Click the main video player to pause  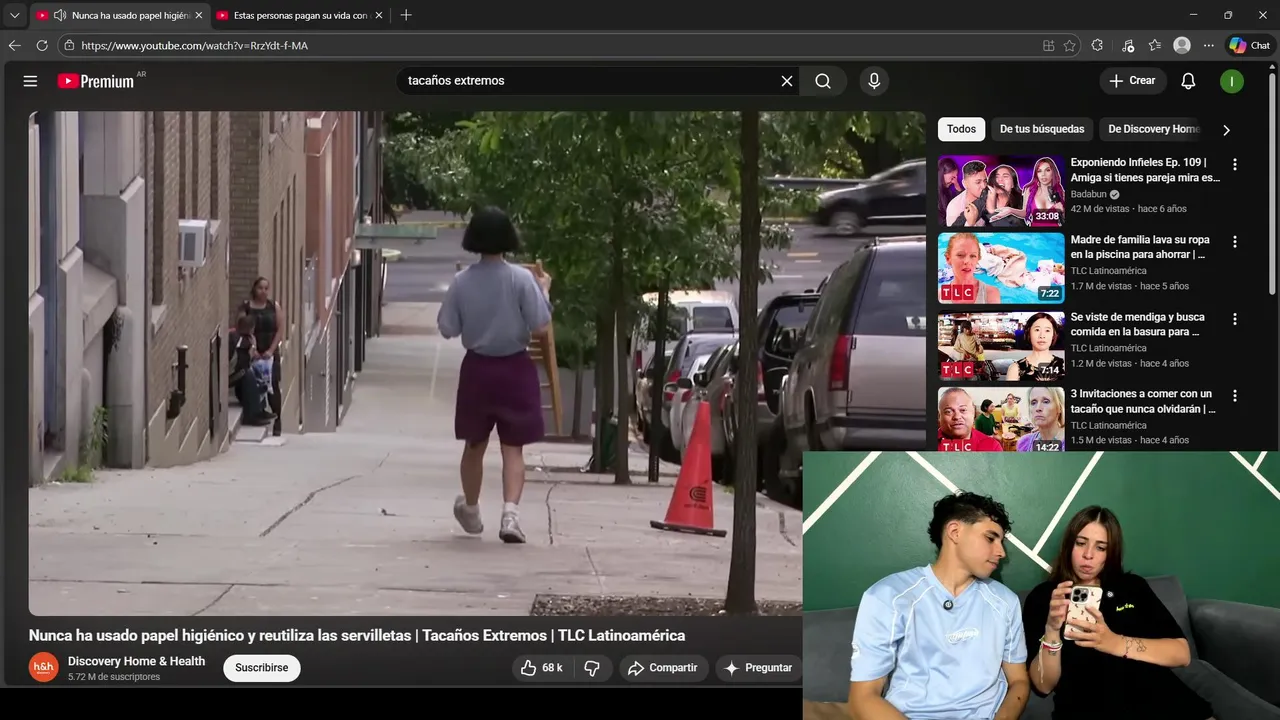(477, 363)
